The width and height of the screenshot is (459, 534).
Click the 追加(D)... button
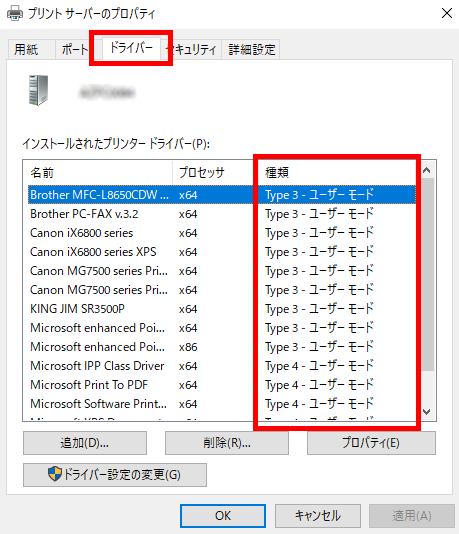point(85,443)
